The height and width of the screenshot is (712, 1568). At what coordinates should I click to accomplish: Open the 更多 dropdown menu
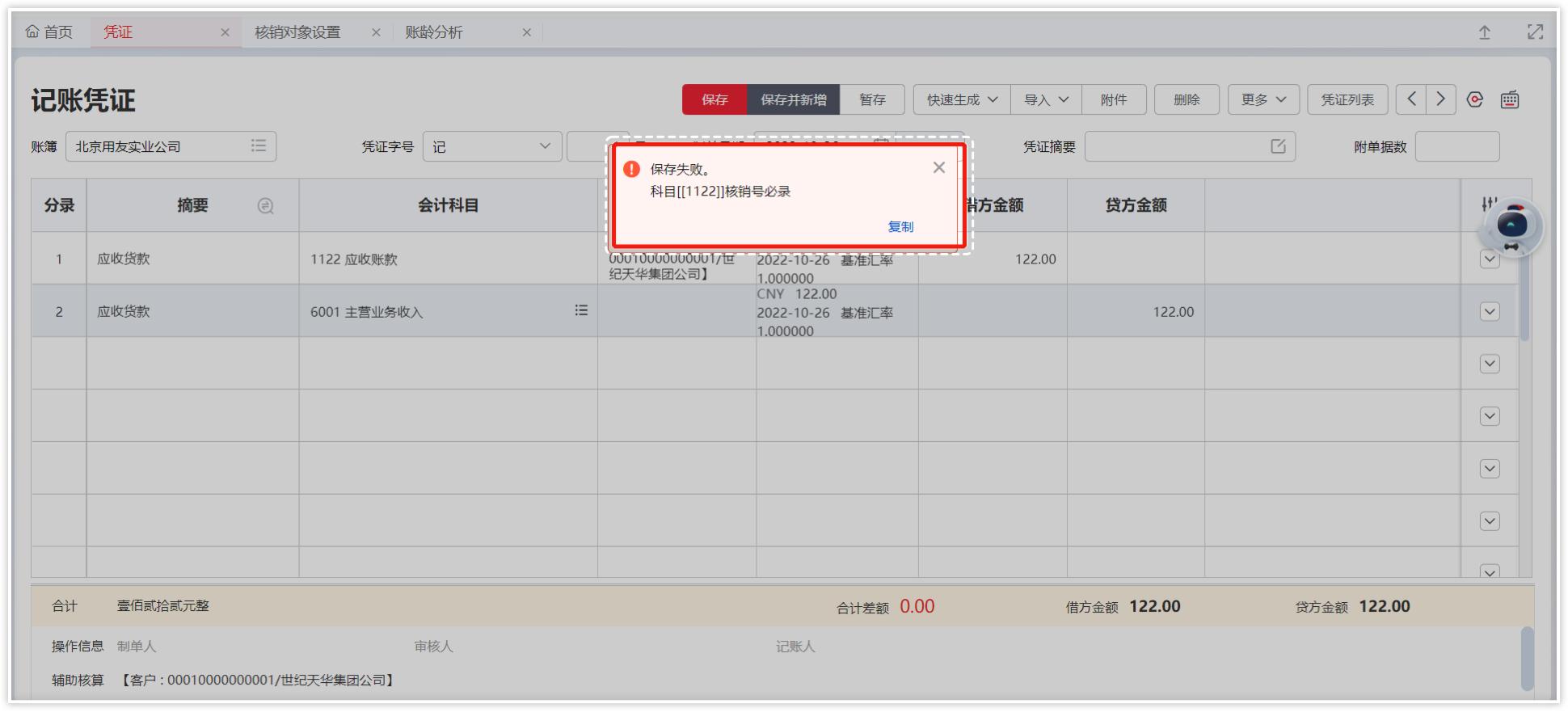tap(1263, 99)
